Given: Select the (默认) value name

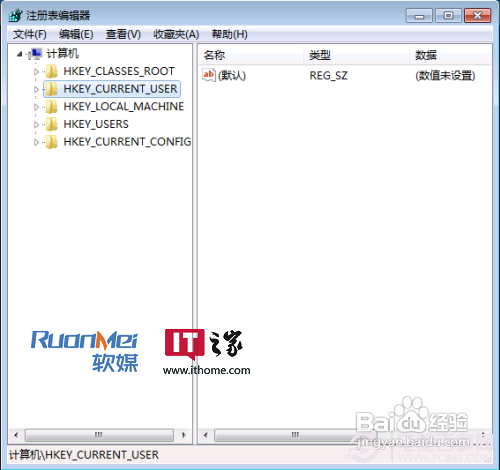Looking at the screenshot, I should tap(232, 76).
